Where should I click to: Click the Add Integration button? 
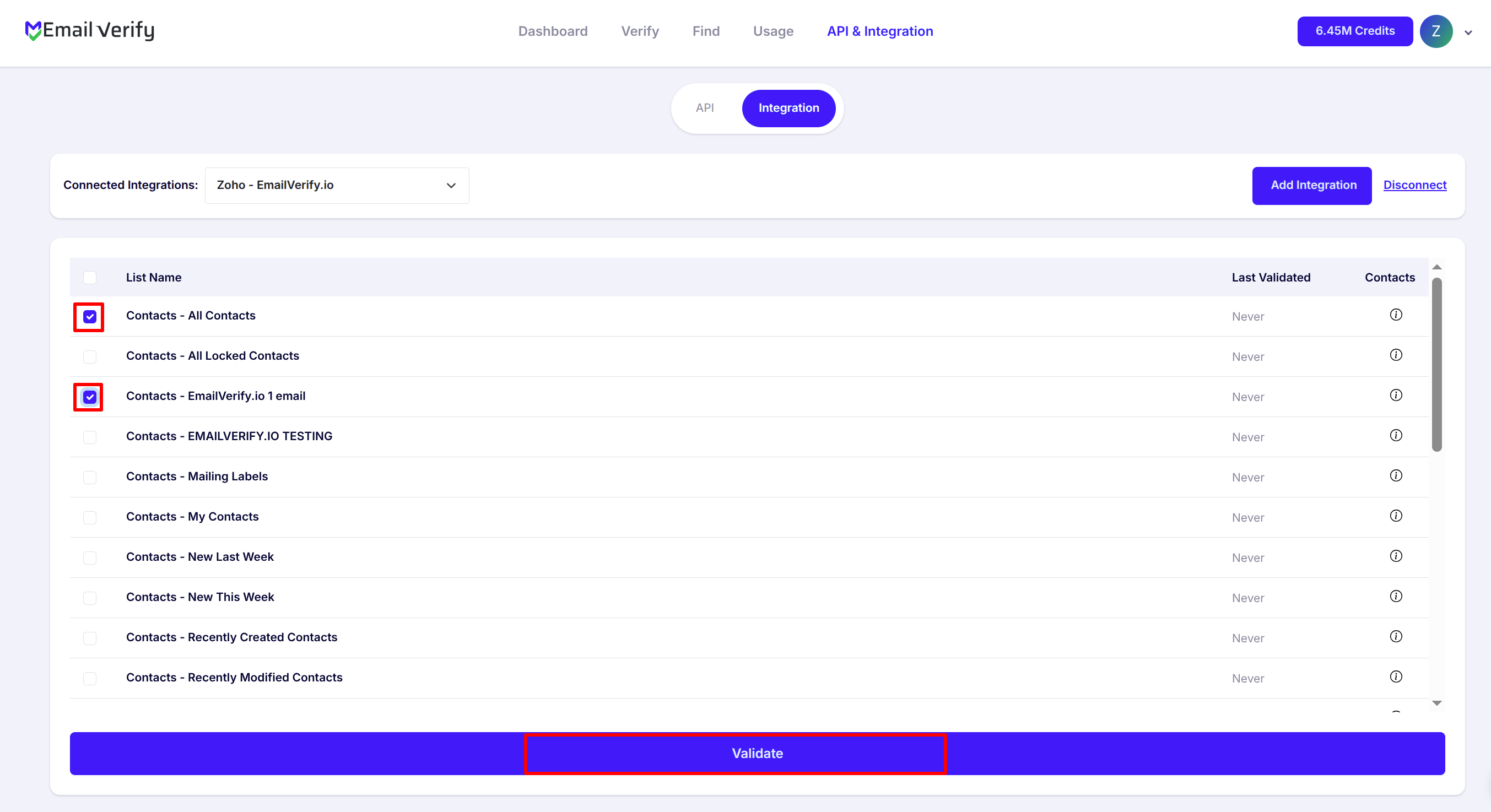point(1311,185)
